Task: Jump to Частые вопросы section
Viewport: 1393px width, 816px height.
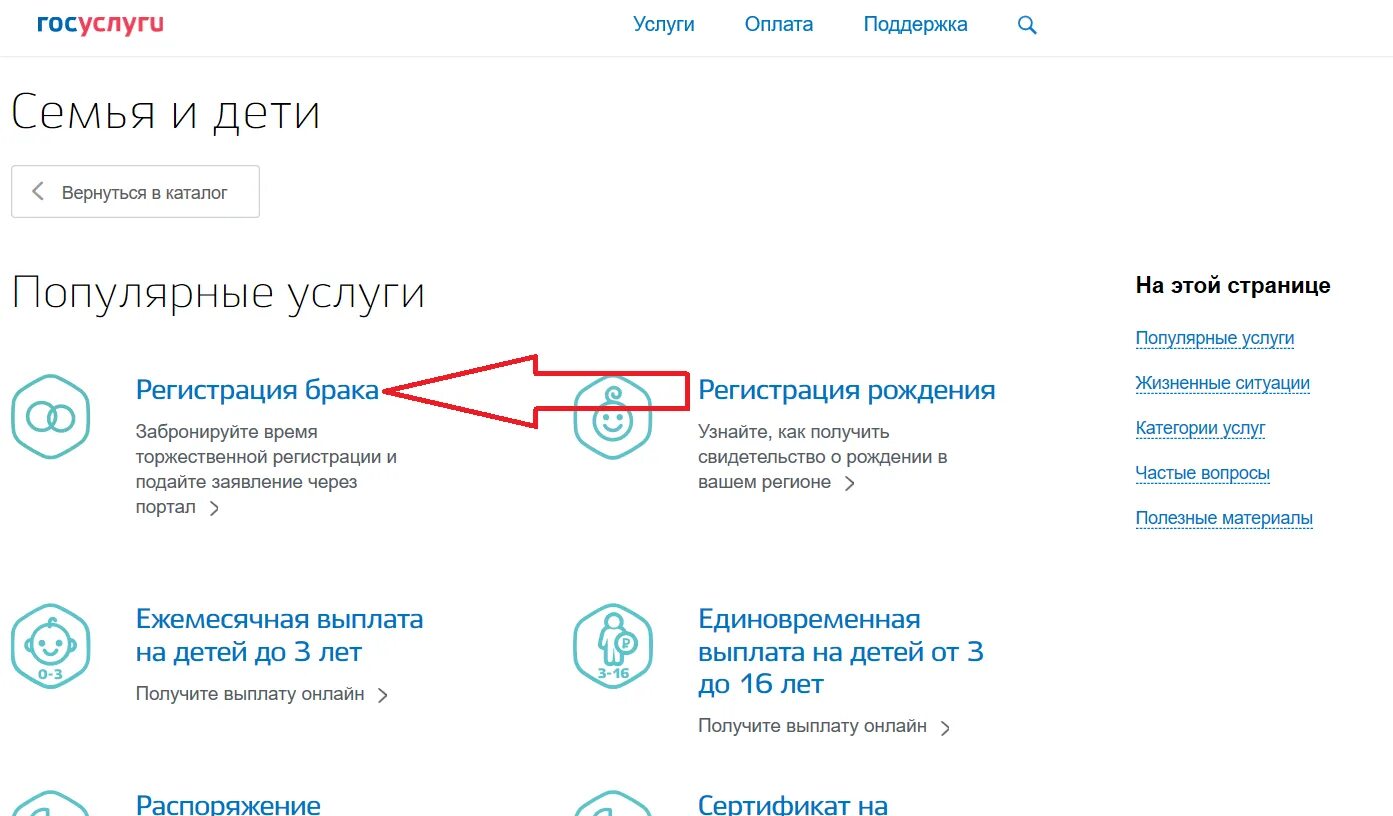Action: [1203, 473]
